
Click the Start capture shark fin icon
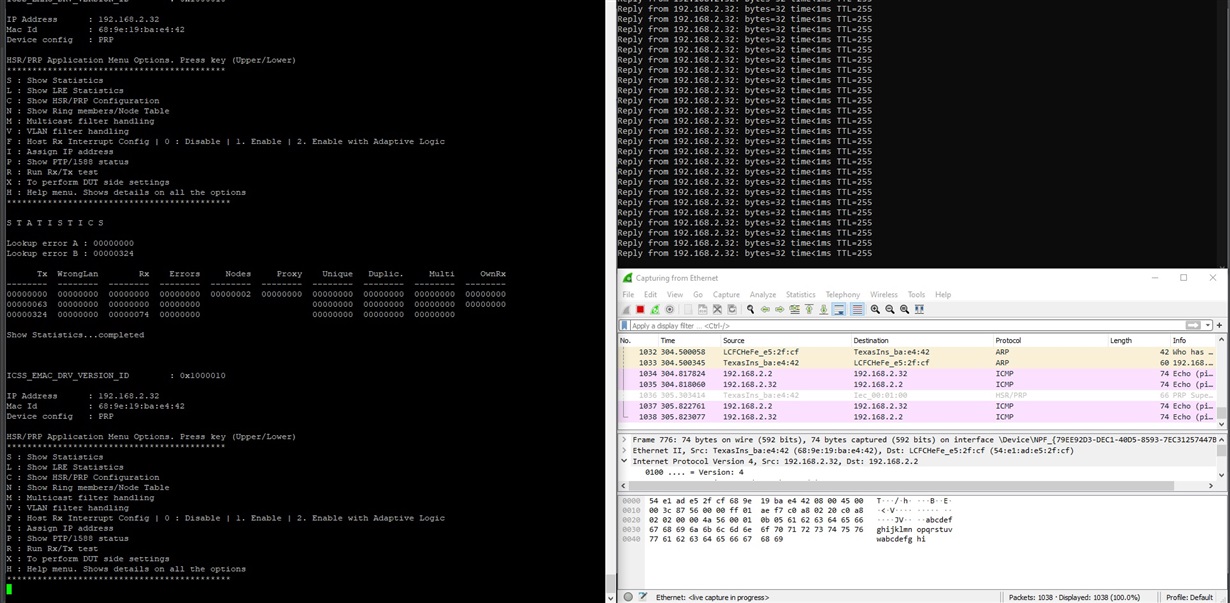pyautogui.click(x=626, y=310)
